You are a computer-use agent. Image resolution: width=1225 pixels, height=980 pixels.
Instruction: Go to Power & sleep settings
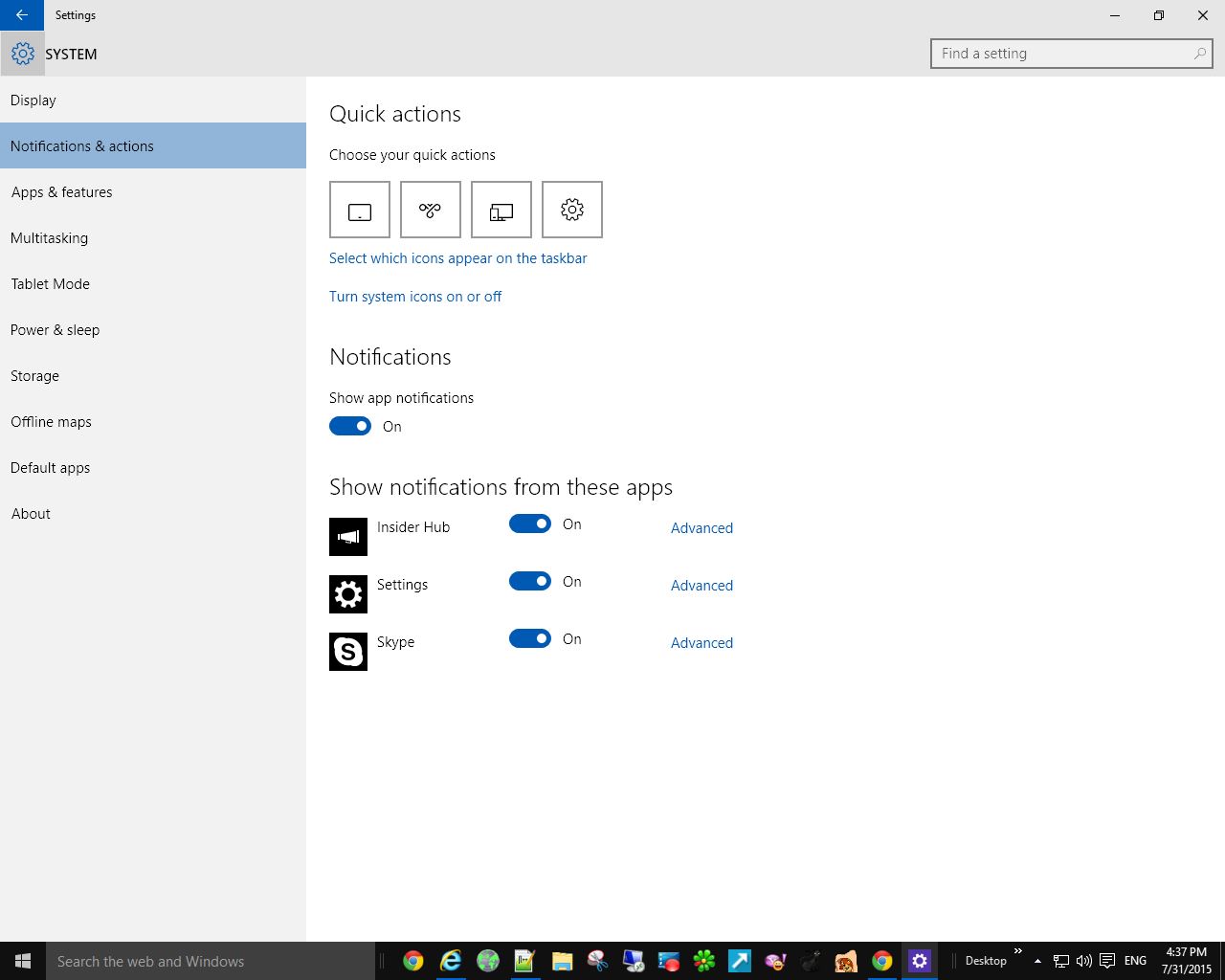click(56, 330)
